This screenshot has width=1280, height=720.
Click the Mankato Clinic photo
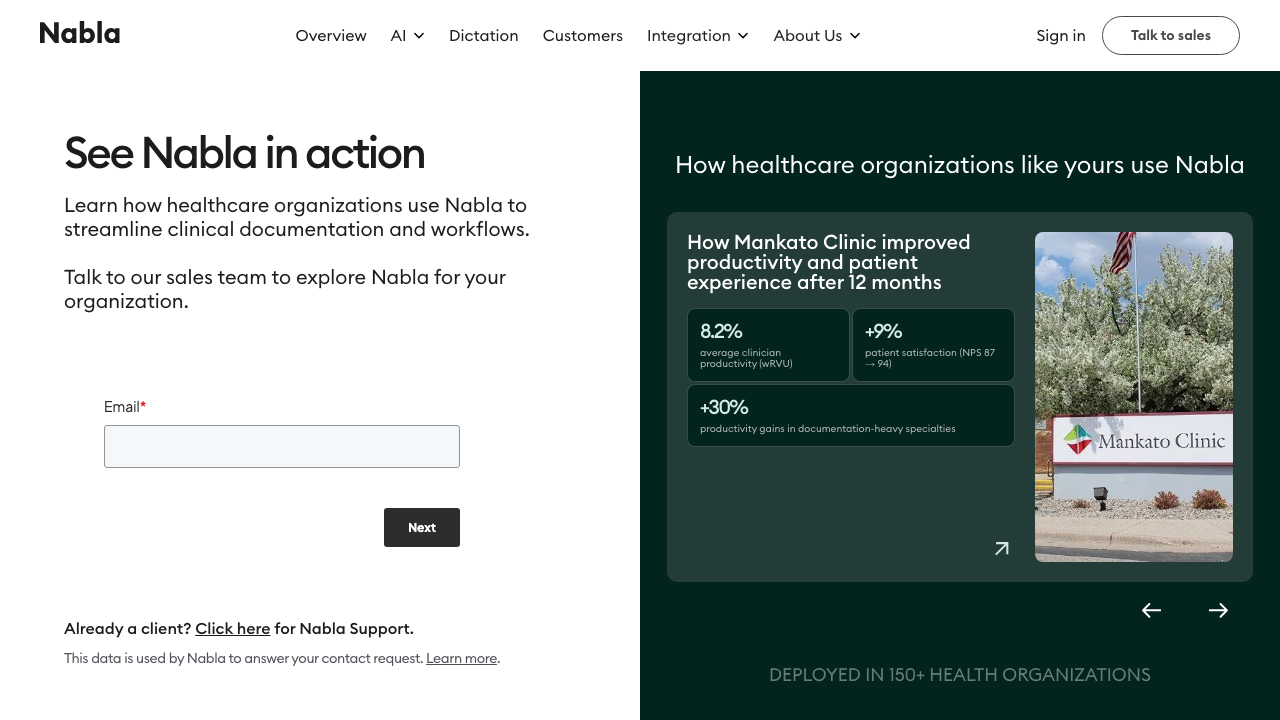pyautogui.click(x=1133, y=396)
